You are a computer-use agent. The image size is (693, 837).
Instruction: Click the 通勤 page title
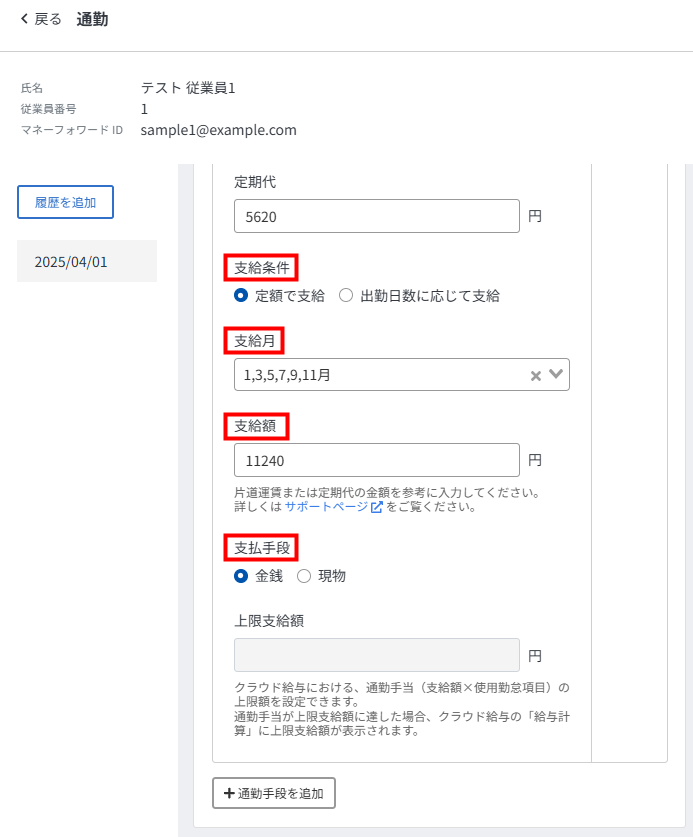pyautogui.click(x=92, y=19)
